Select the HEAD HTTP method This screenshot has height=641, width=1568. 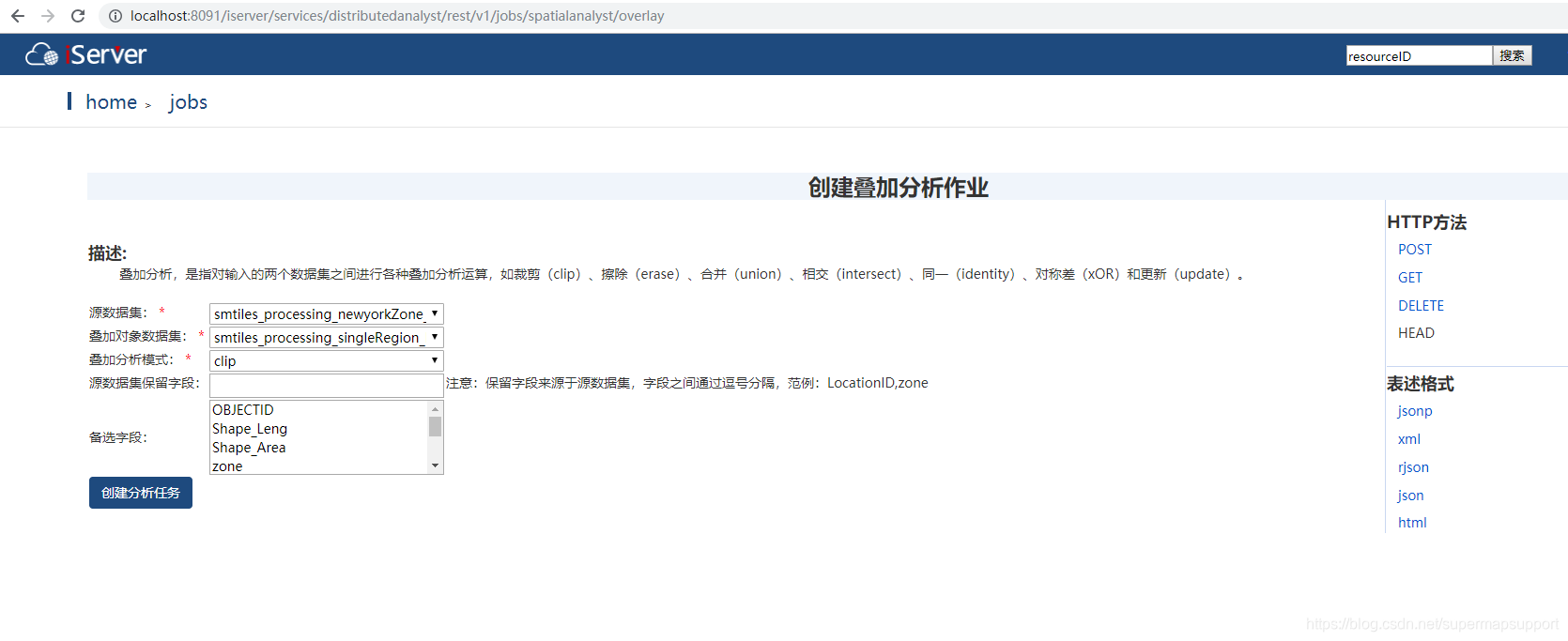[1416, 333]
